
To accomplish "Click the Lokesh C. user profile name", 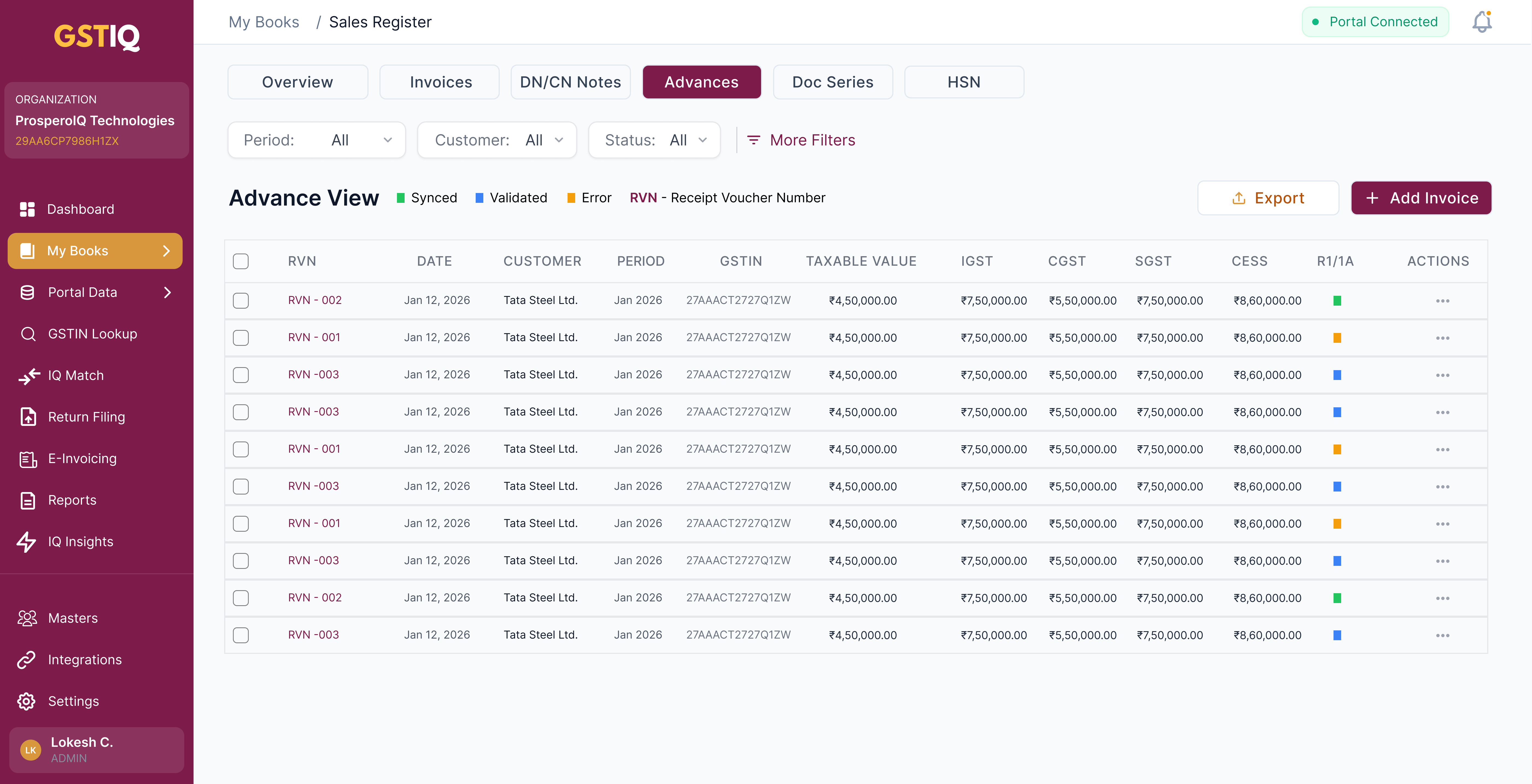I will point(82,742).
